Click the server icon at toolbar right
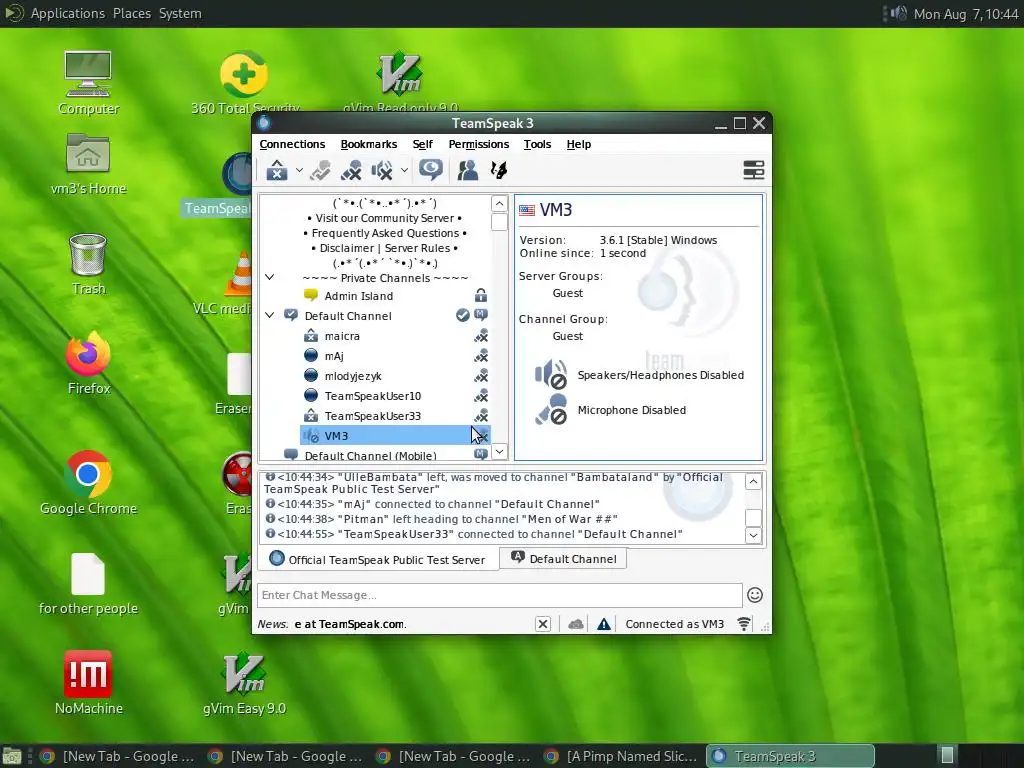This screenshot has height=768, width=1024. click(754, 170)
